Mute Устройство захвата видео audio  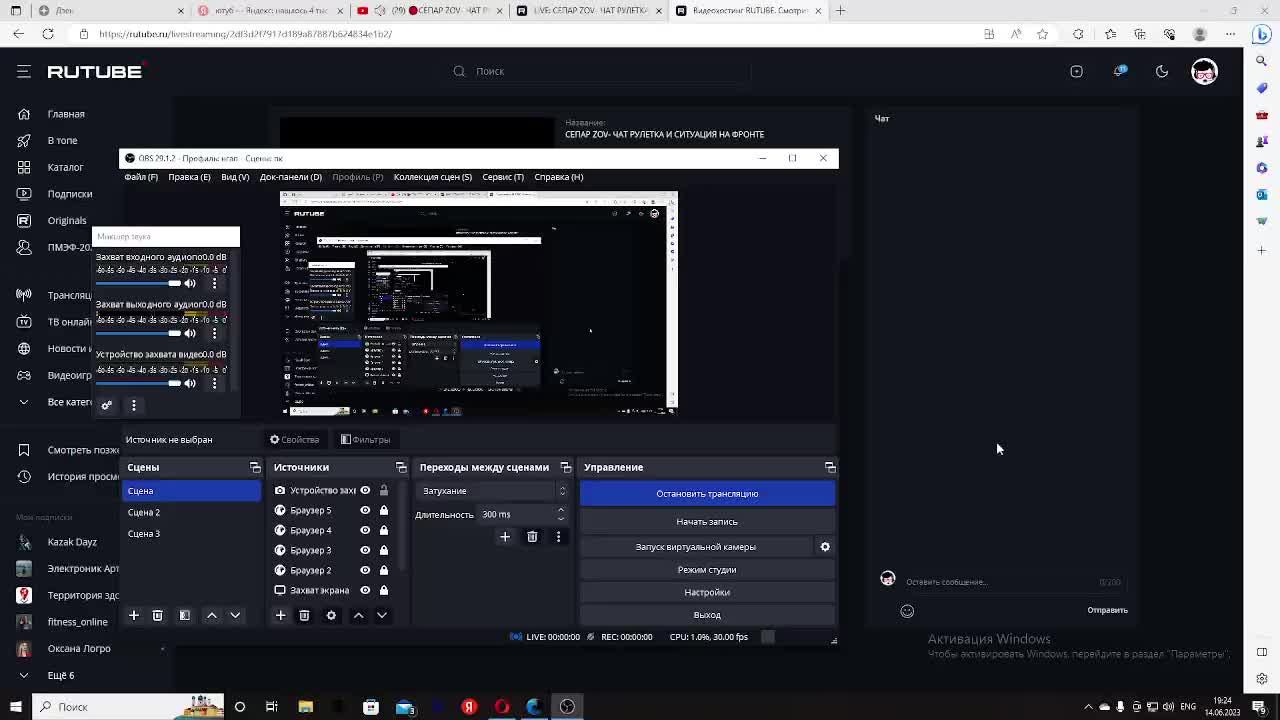point(190,383)
